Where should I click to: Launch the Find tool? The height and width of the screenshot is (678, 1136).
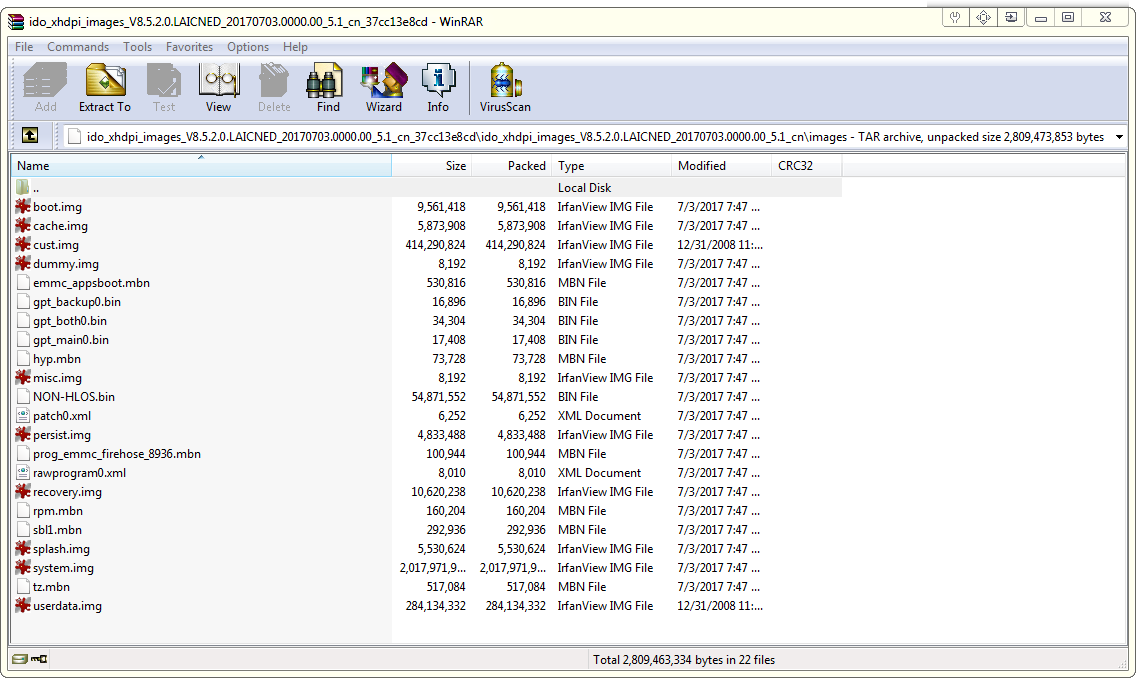[328, 88]
